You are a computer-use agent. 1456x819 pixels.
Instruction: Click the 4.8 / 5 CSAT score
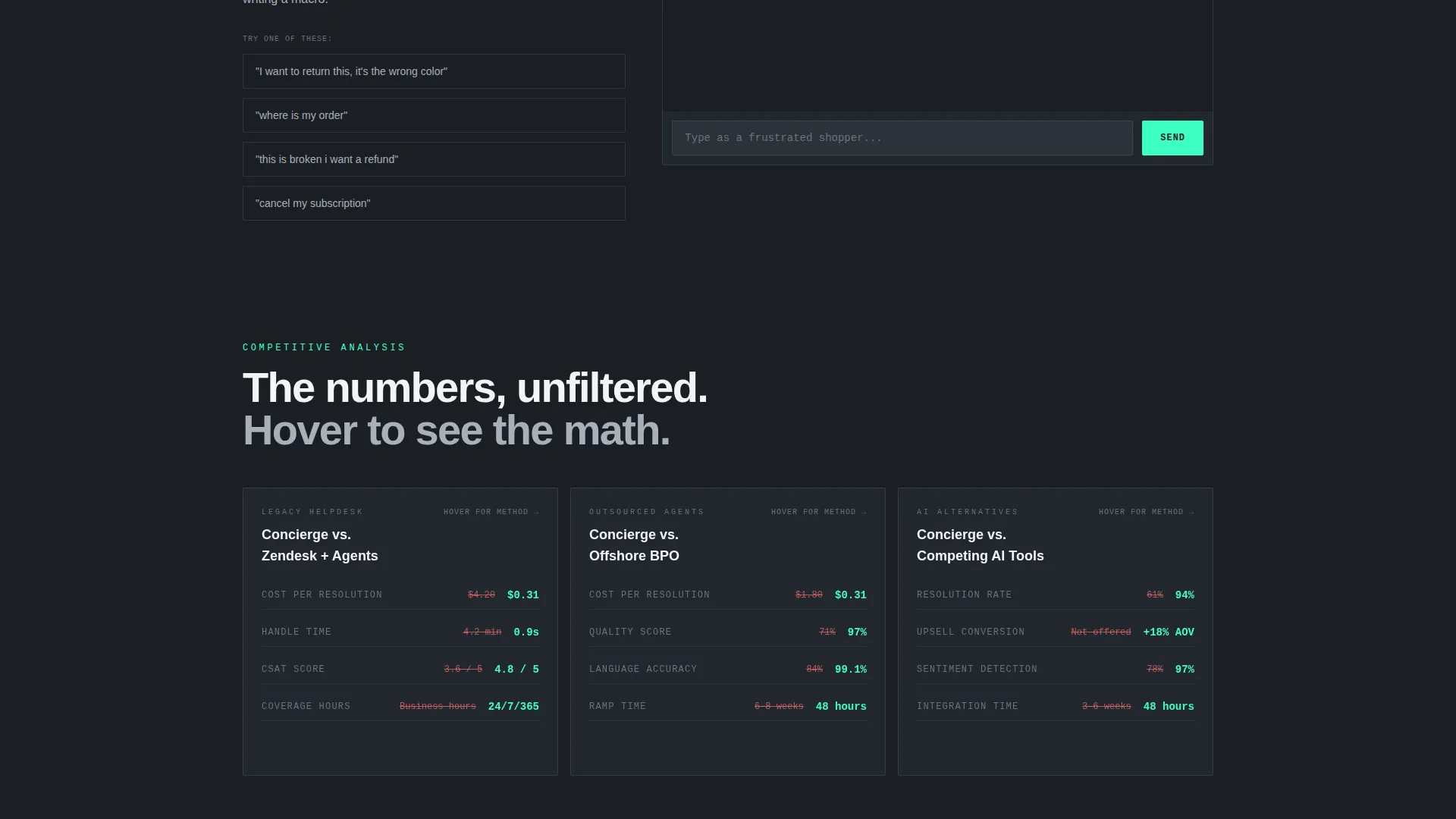click(516, 670)
